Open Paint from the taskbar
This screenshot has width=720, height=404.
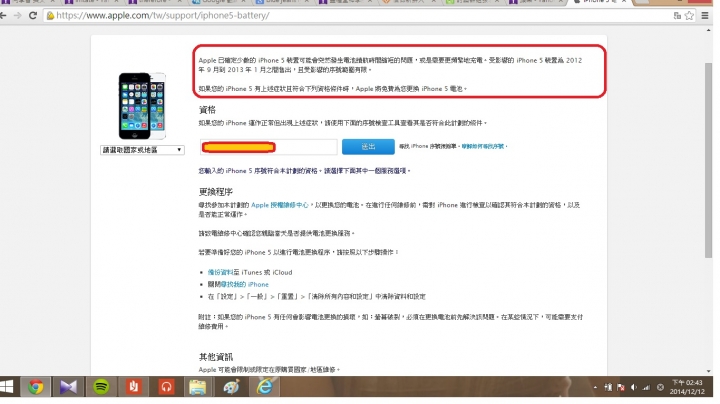click(x=231, y=387)
